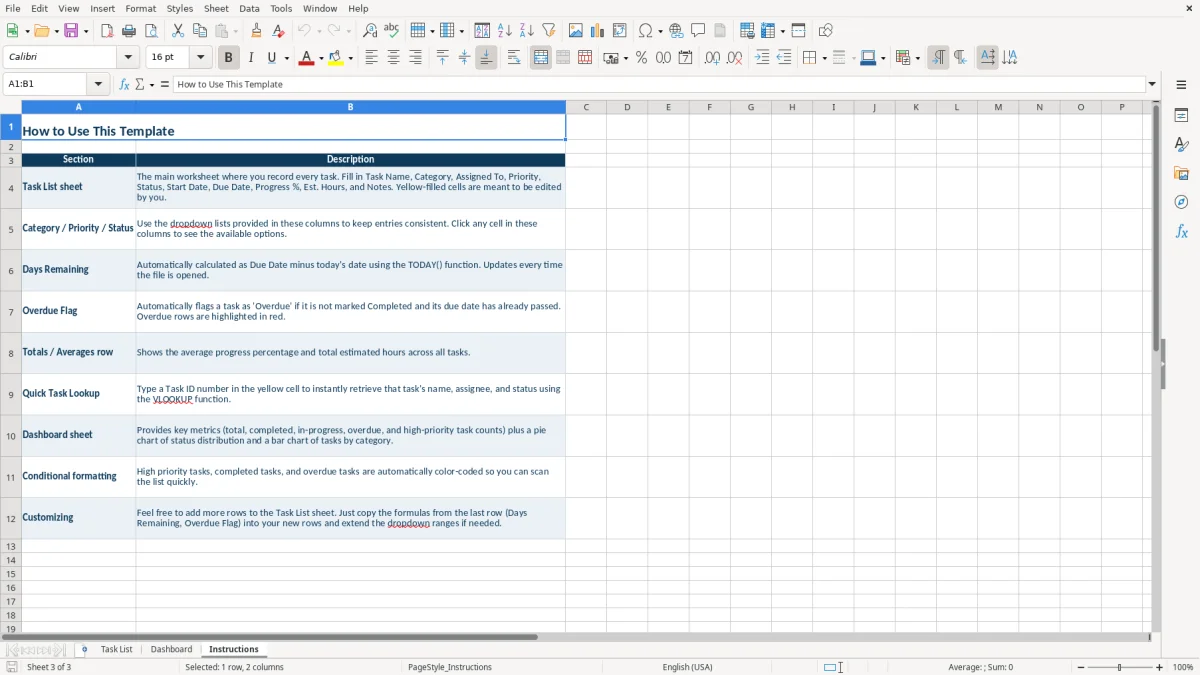Image resolution: width=1200 pixels, height=675 pixels.
Task: Click the Clear Direct Formatting icon
Action: pos(278,31)
